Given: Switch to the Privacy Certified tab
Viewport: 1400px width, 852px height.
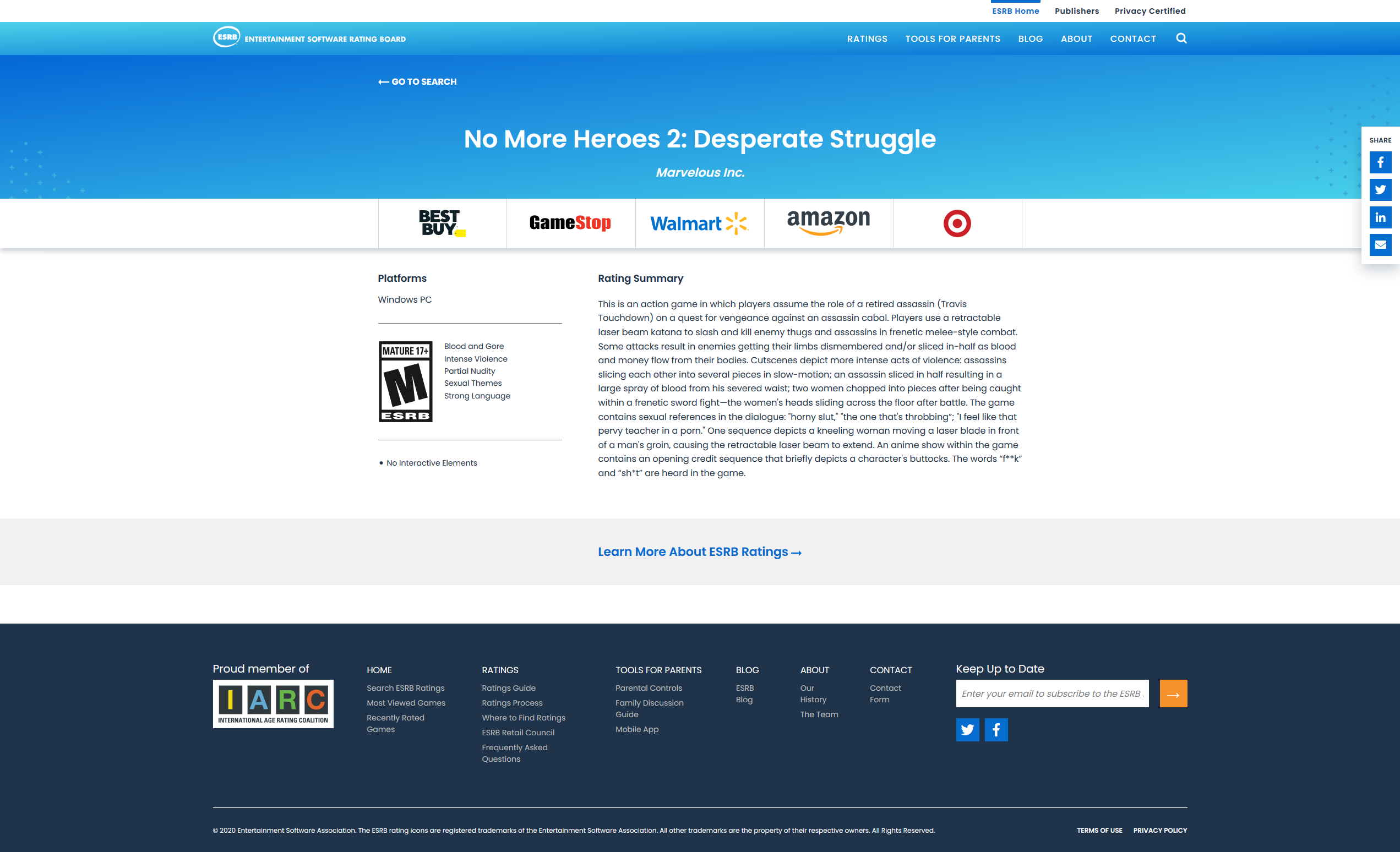Looking at the screenshot, I should click(1150, 11).
